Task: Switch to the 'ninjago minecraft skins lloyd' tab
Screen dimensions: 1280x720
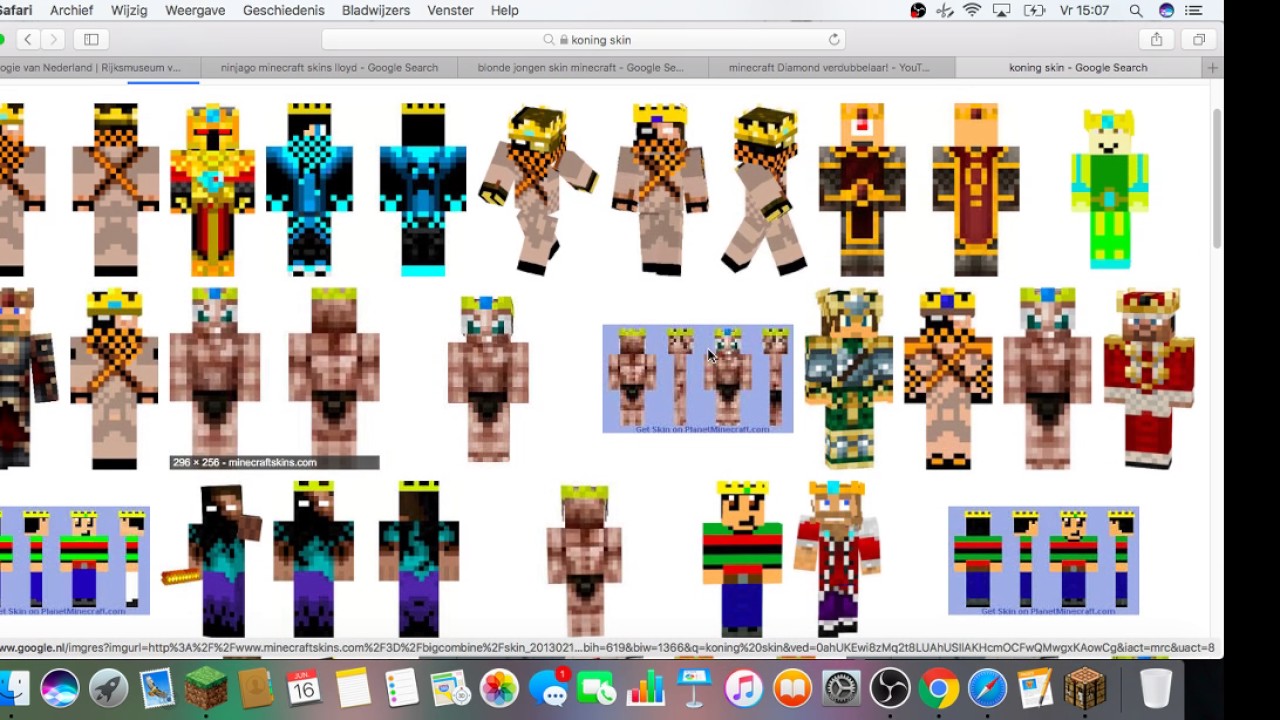Action: click(x=329, y=68)
